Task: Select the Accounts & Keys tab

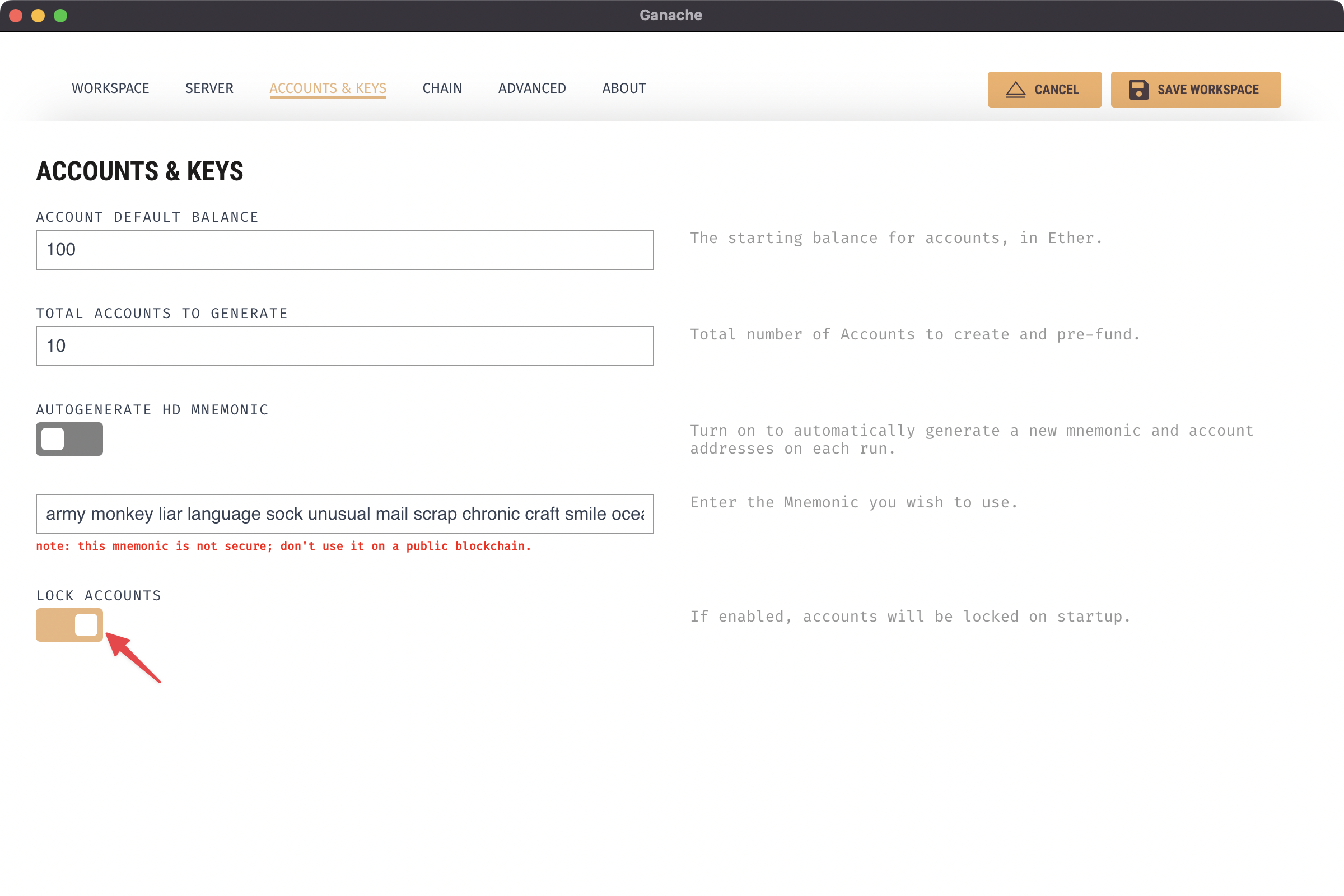Action: pos(328,88)
